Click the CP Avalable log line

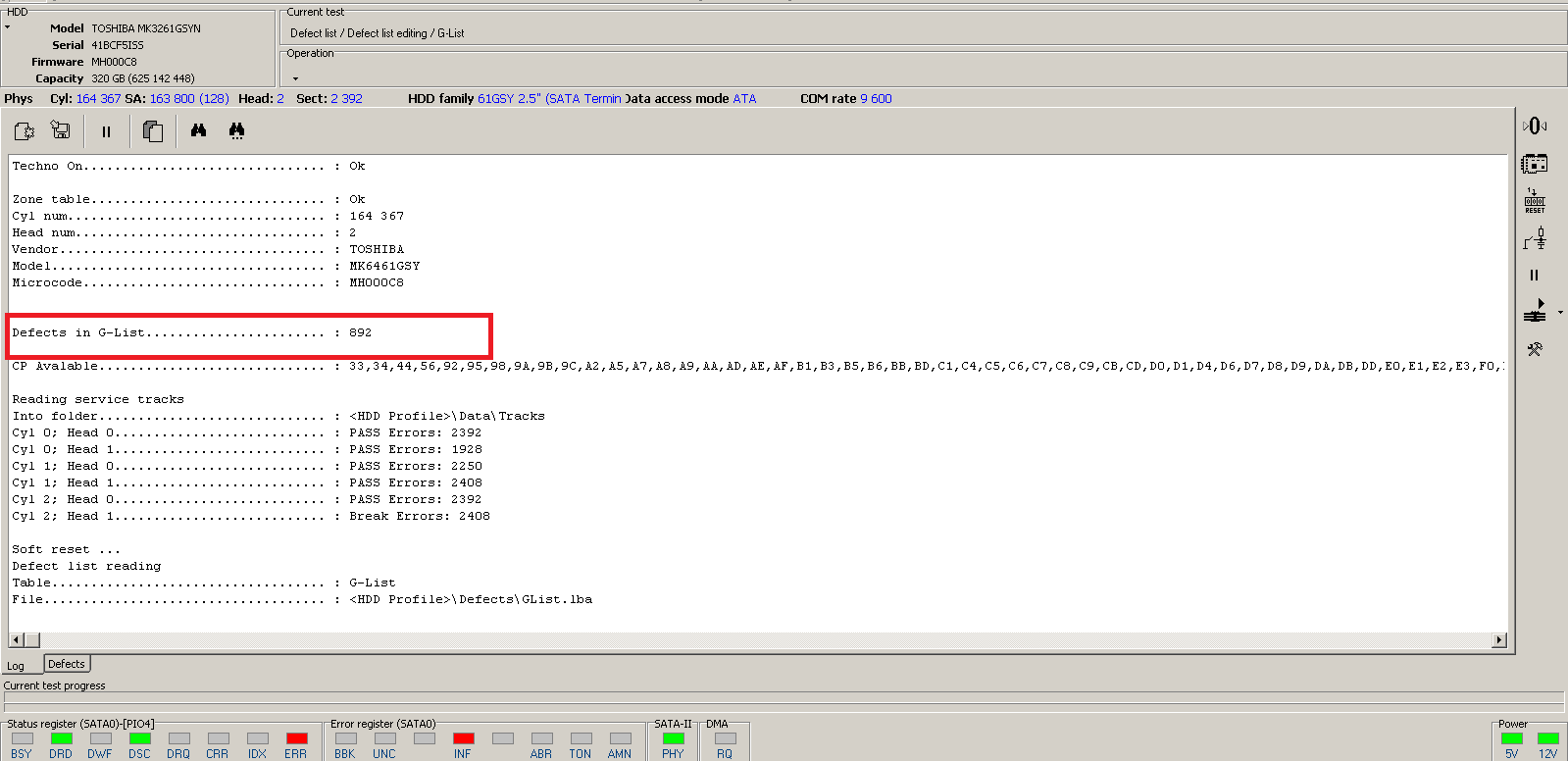759,367
